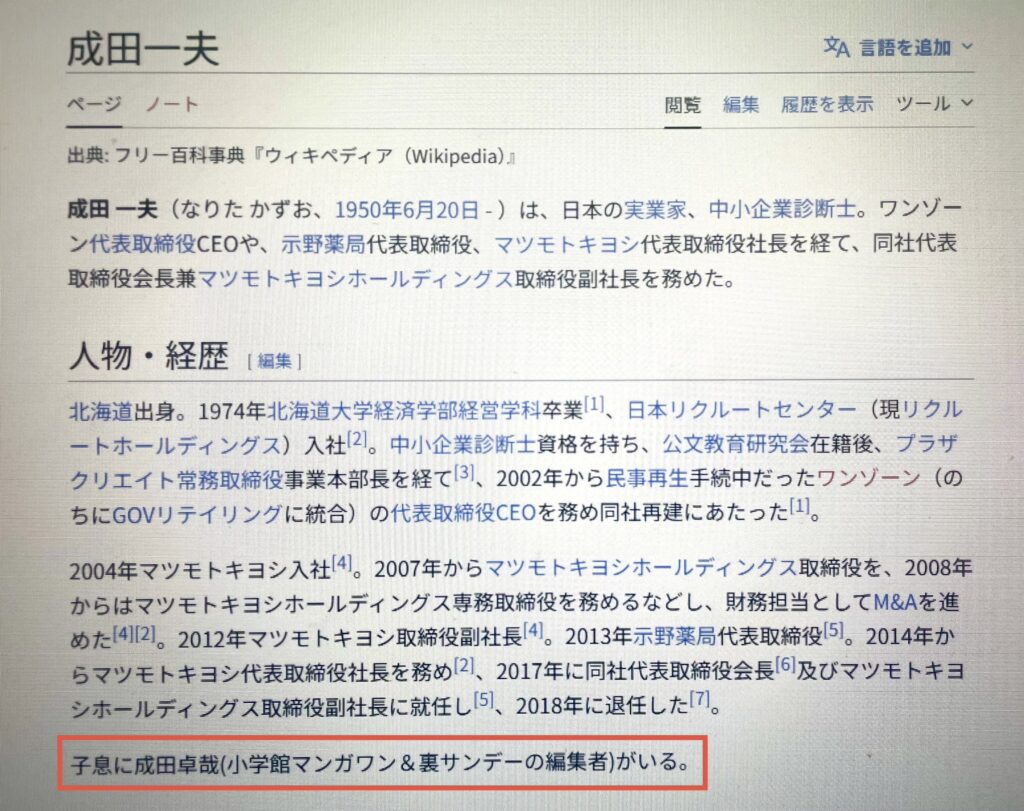Click the 民事再生 link

(x=647, y=479)
